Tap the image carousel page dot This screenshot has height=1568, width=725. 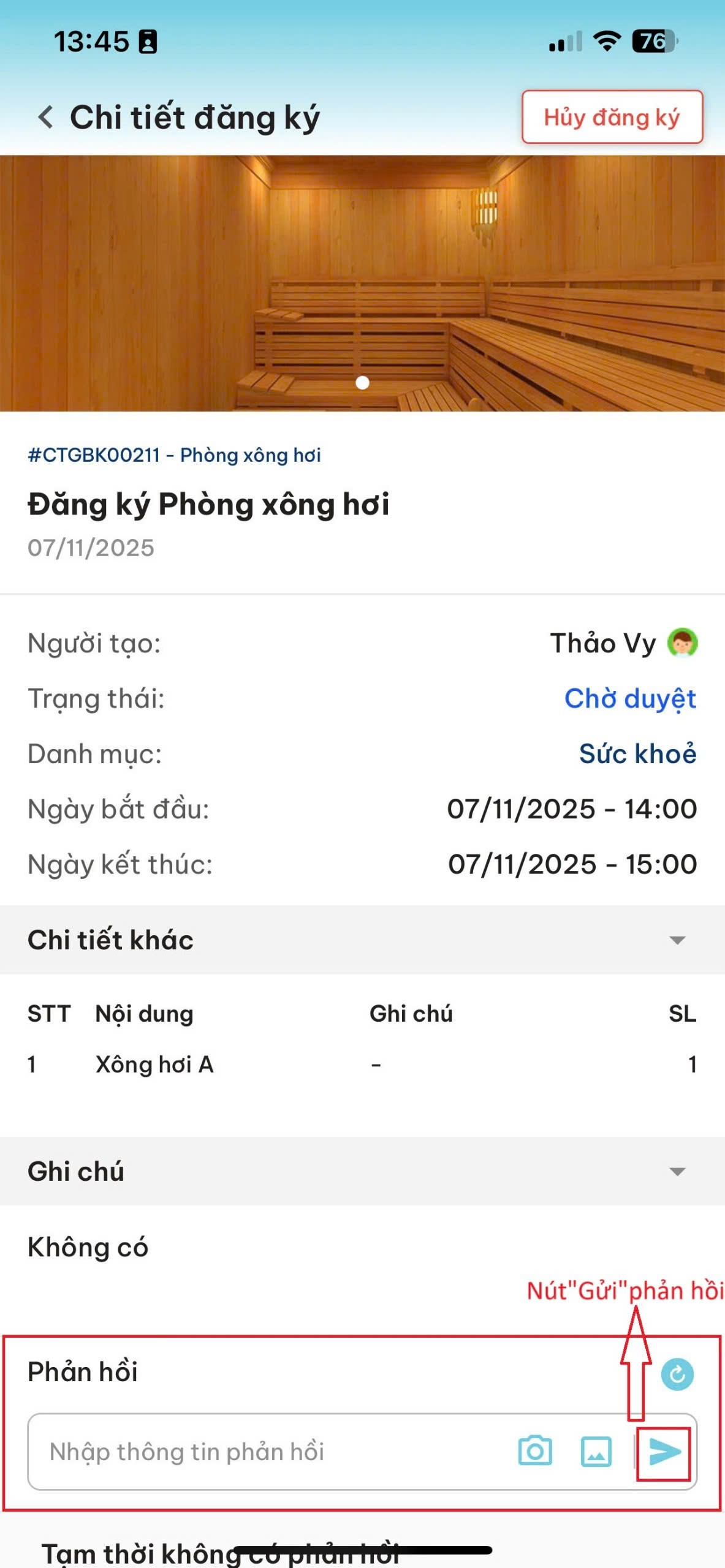click(362, 383)
